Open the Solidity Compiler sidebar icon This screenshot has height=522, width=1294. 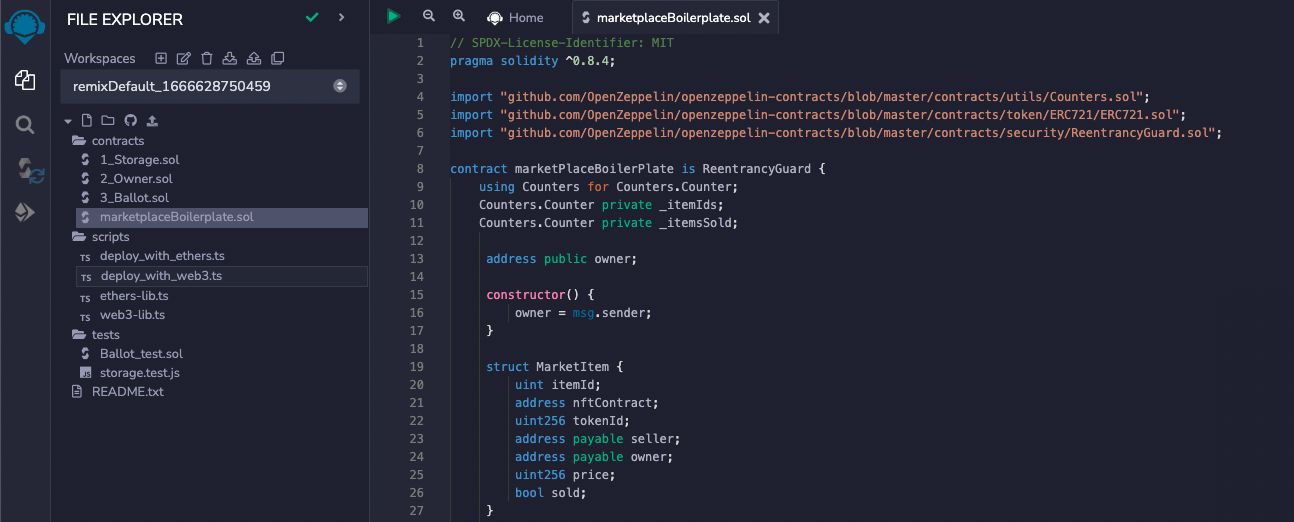[28, 170]
